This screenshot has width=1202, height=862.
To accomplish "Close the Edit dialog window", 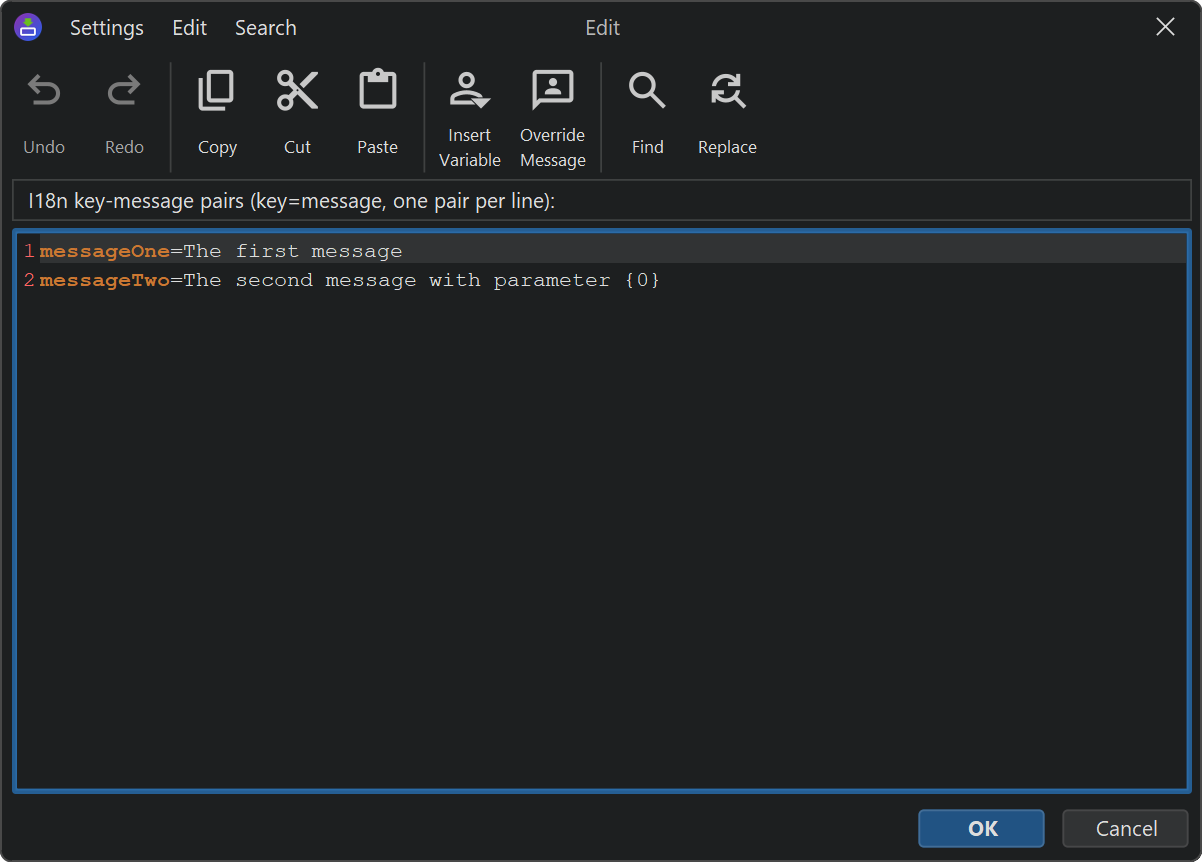I will (x=1165, y=28).
